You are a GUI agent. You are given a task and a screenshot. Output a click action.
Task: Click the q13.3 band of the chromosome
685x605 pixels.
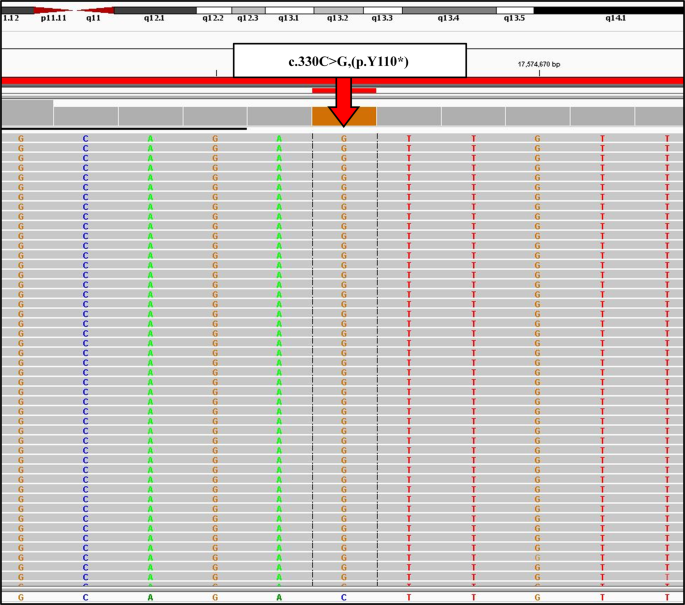[x=383, y=10]
